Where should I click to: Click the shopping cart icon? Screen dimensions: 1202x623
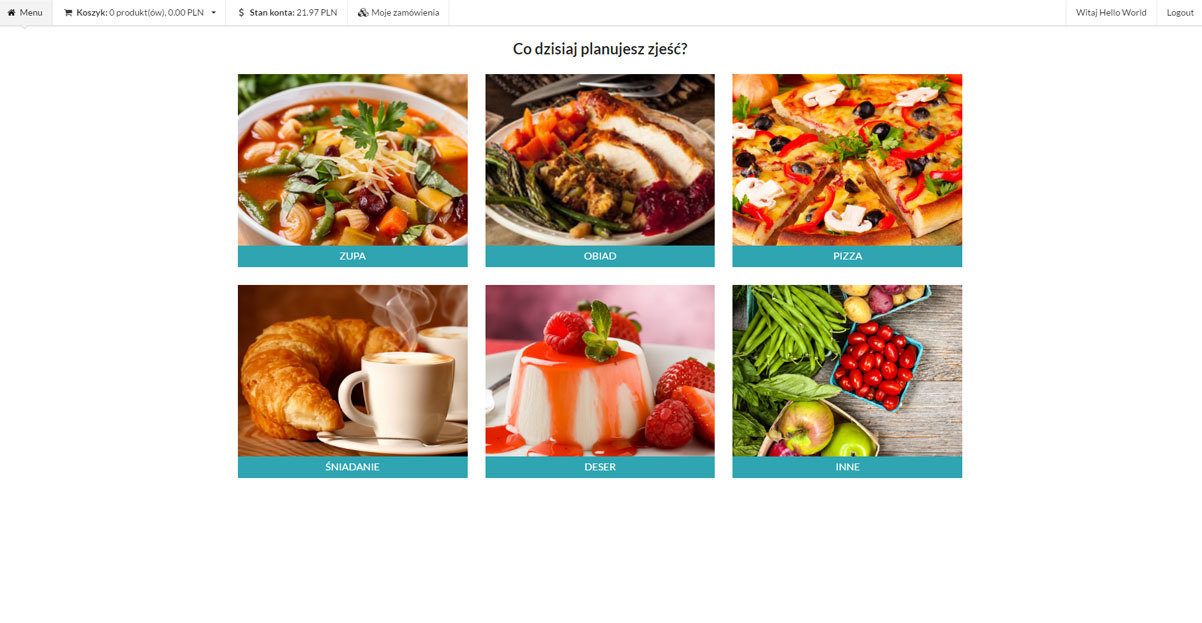(x=68, y=13)
